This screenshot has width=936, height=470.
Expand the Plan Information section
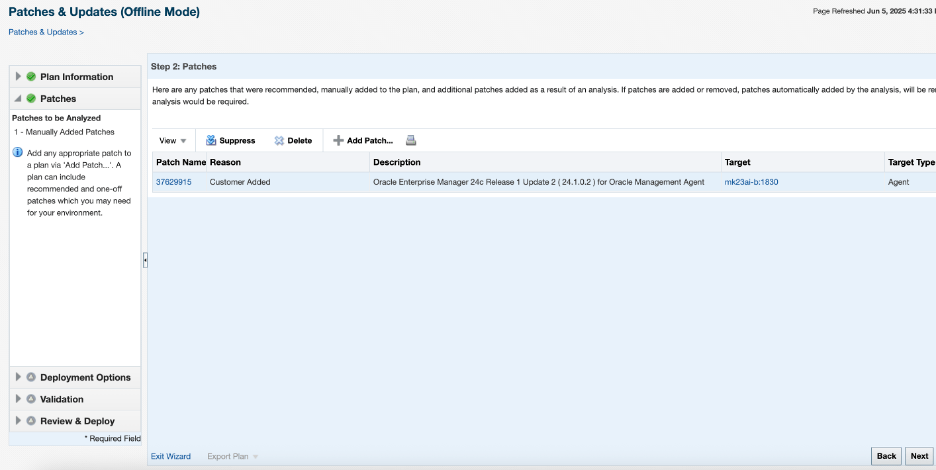(x=18, y=77)
